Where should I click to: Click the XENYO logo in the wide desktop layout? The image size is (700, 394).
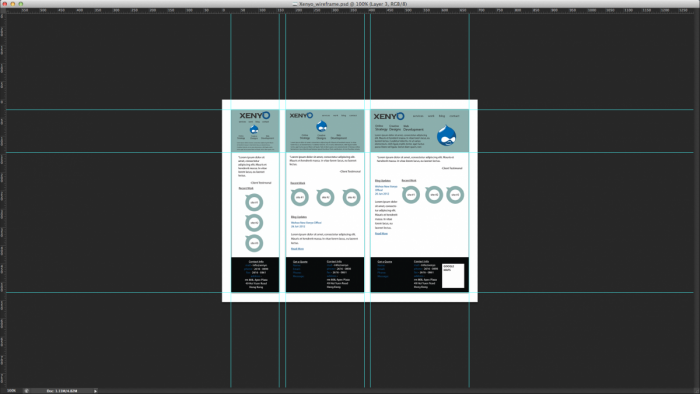(389, 116)
